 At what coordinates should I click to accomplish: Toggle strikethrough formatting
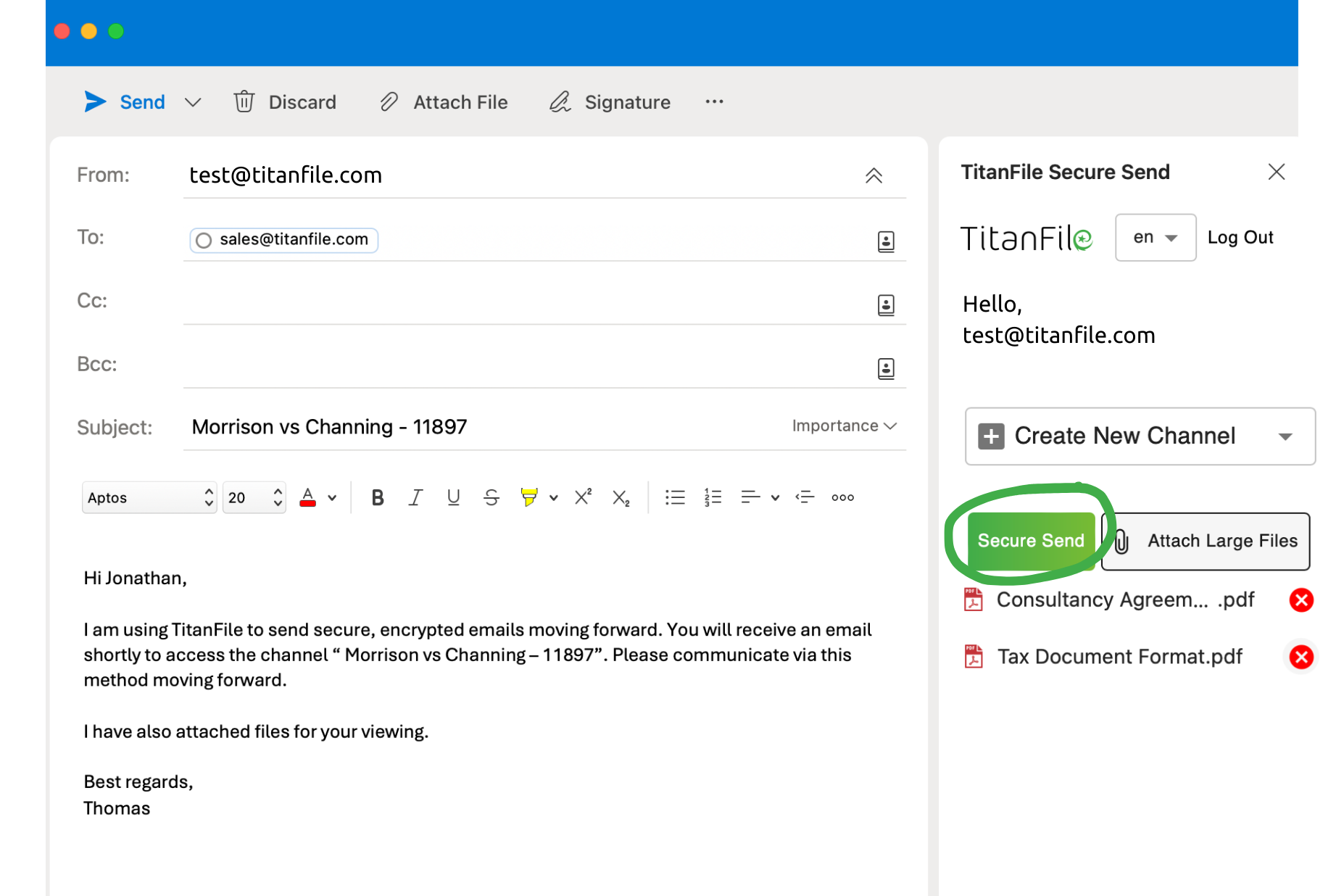tap(491, 497)
